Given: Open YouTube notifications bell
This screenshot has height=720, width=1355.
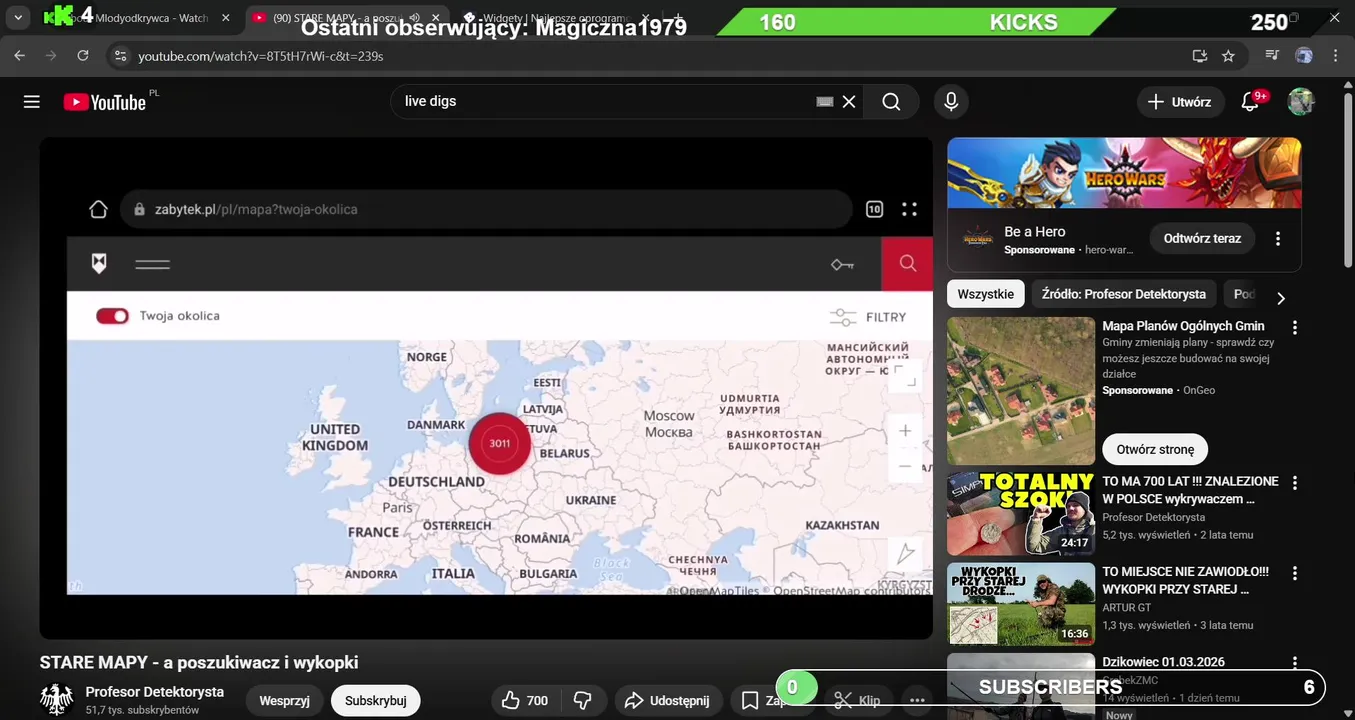Looking at the screenshot, I should tap(1250, 102).
